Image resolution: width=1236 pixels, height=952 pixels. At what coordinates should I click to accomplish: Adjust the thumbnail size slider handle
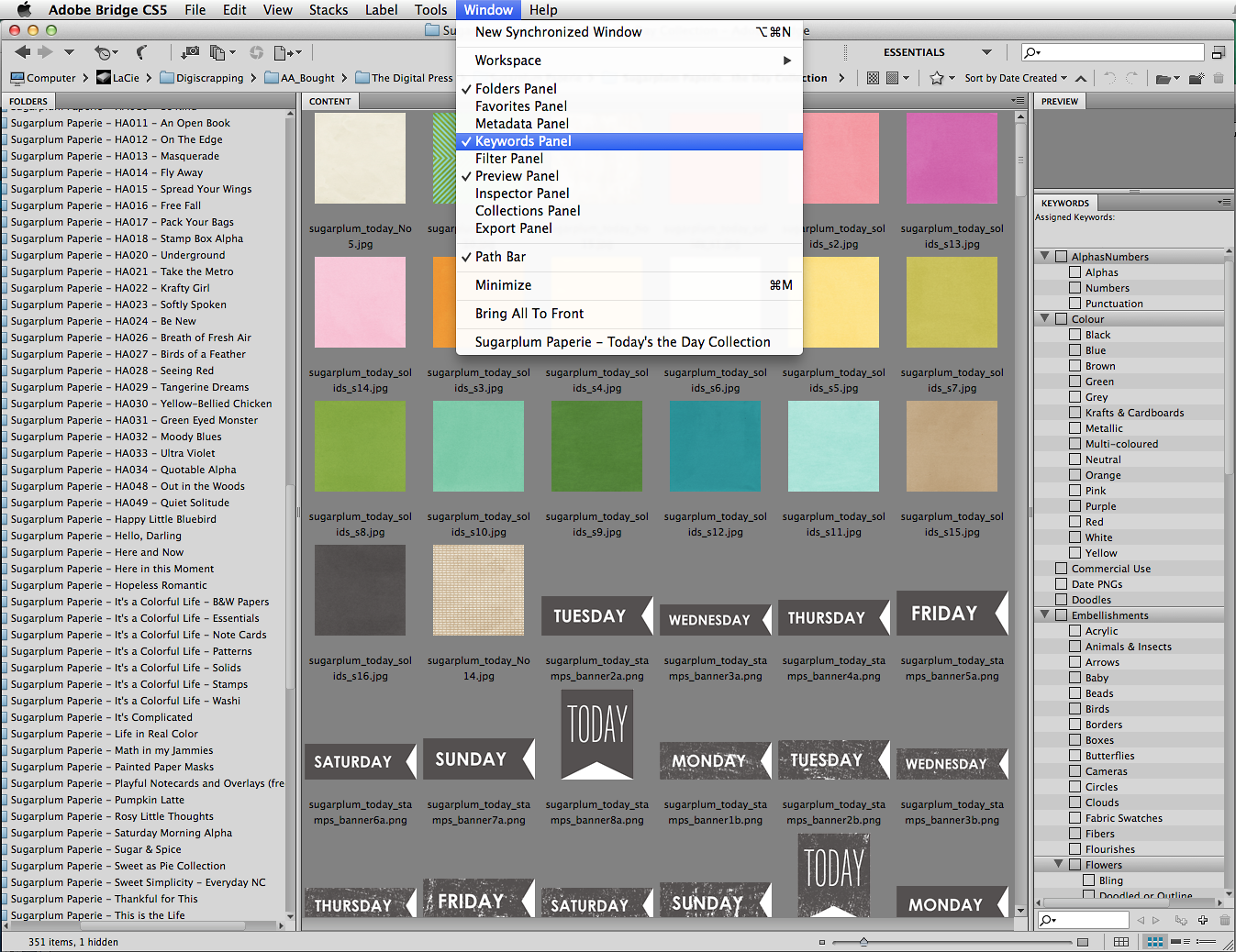point(863,942)
